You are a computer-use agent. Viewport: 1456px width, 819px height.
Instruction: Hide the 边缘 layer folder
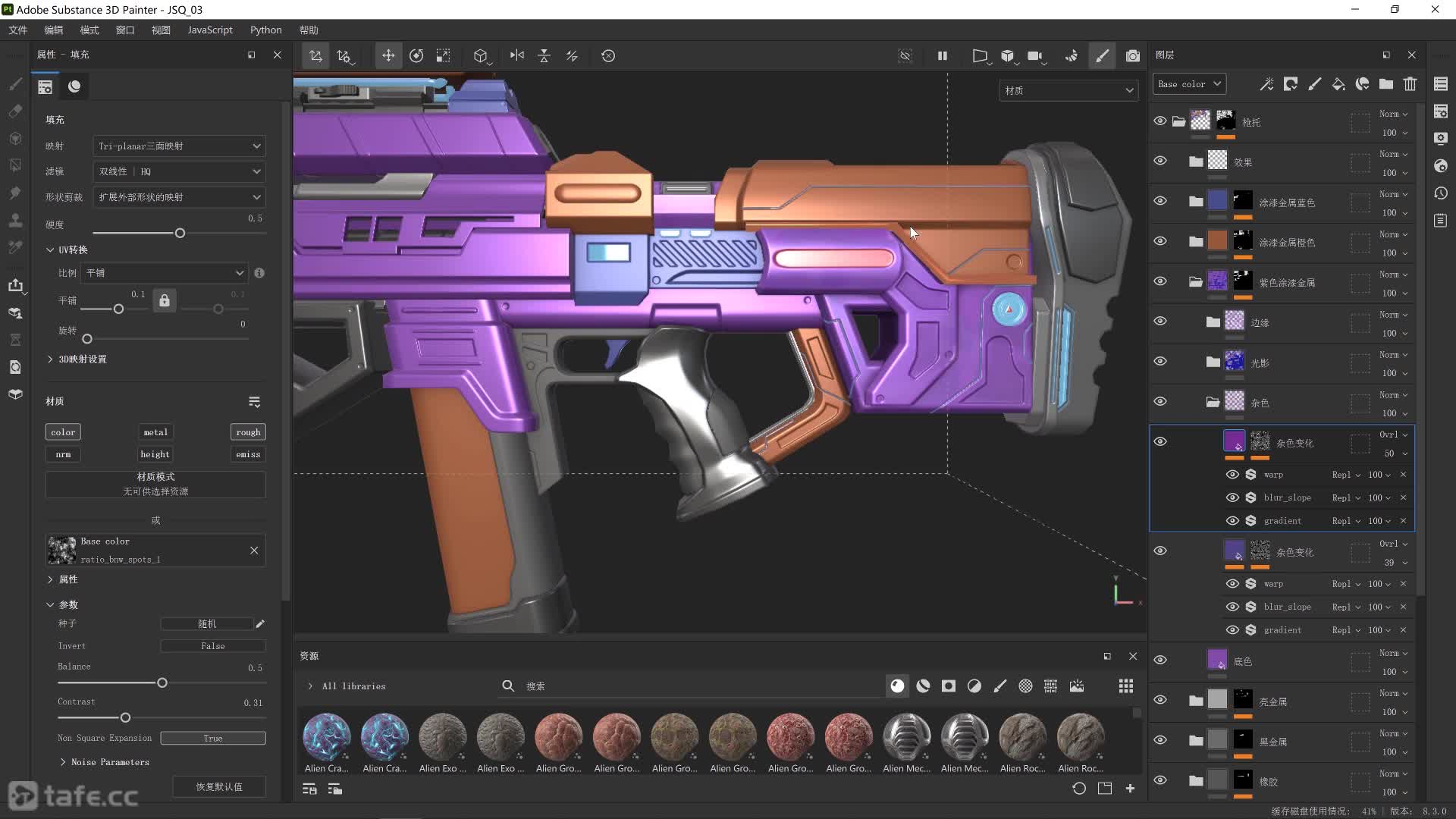1160,321
